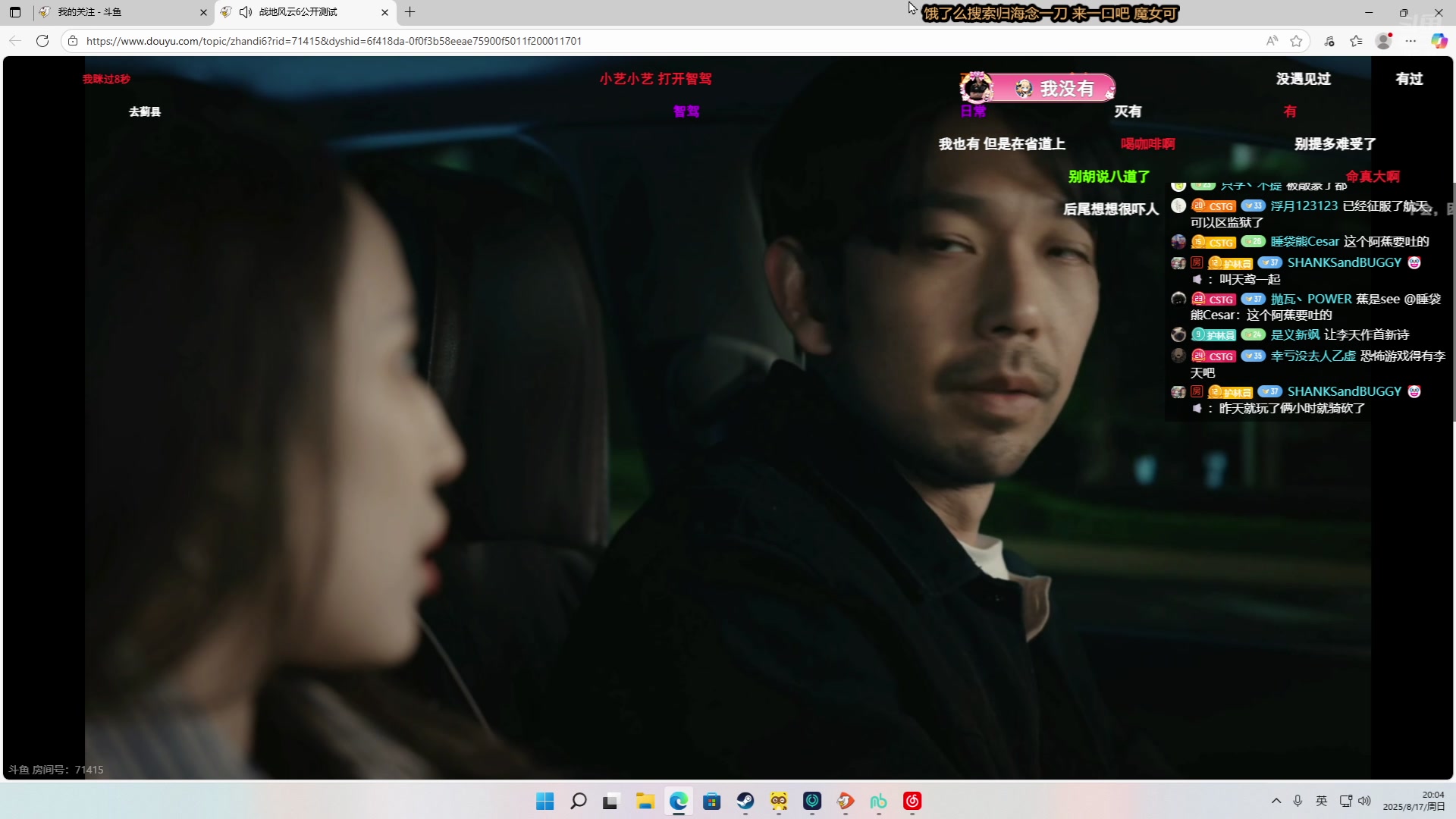Open the Edge Settings and more menu

pyautogui.click(x=1410, y=41)
